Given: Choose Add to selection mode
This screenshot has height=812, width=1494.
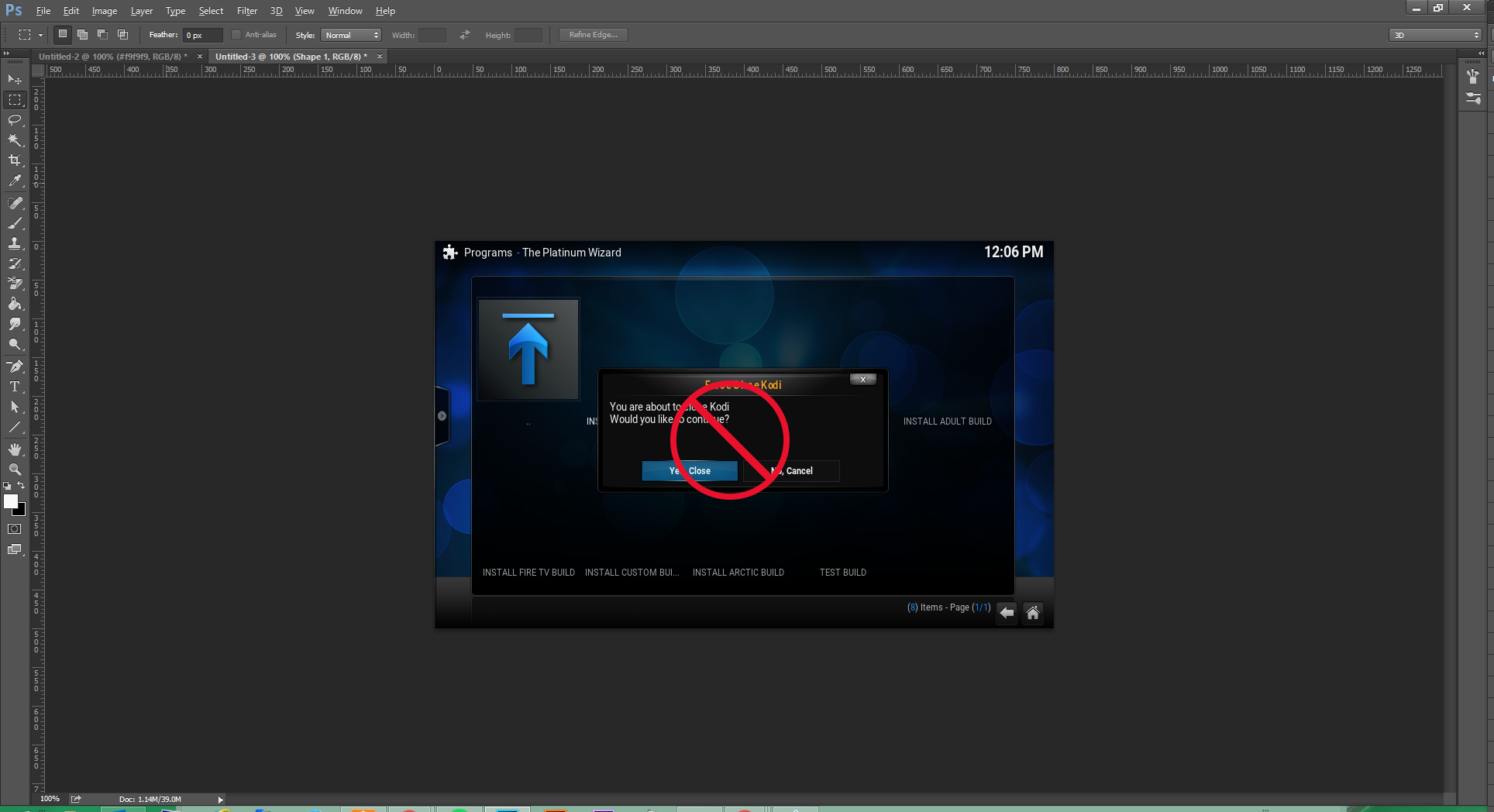Looking at the screenshot, I should tap(82, 34).
